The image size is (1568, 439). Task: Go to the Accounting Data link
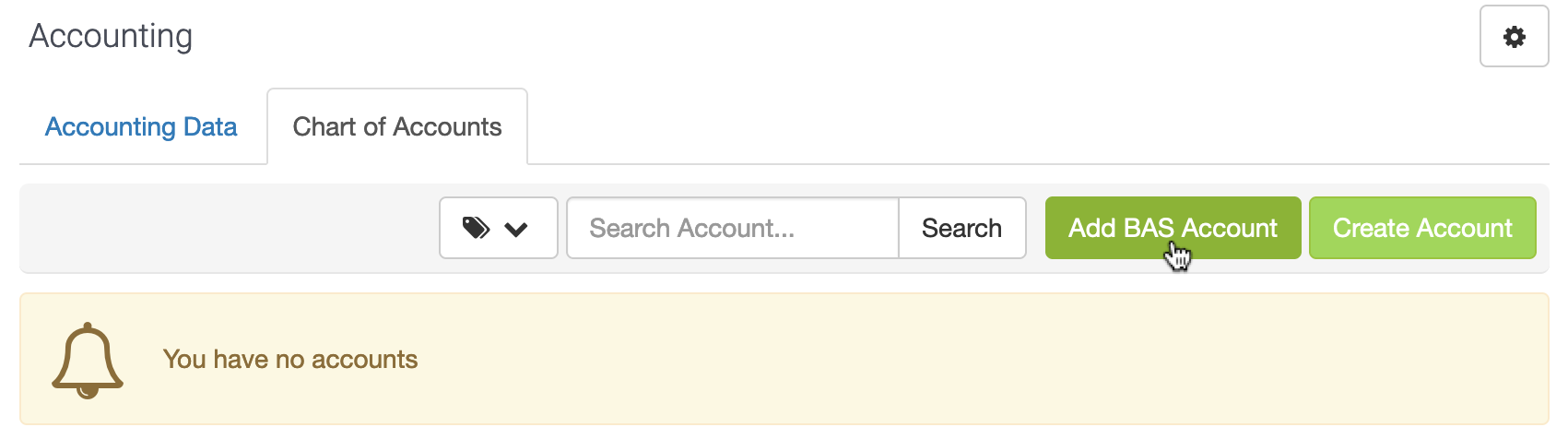pyautogui.click(x=141, y=126)
